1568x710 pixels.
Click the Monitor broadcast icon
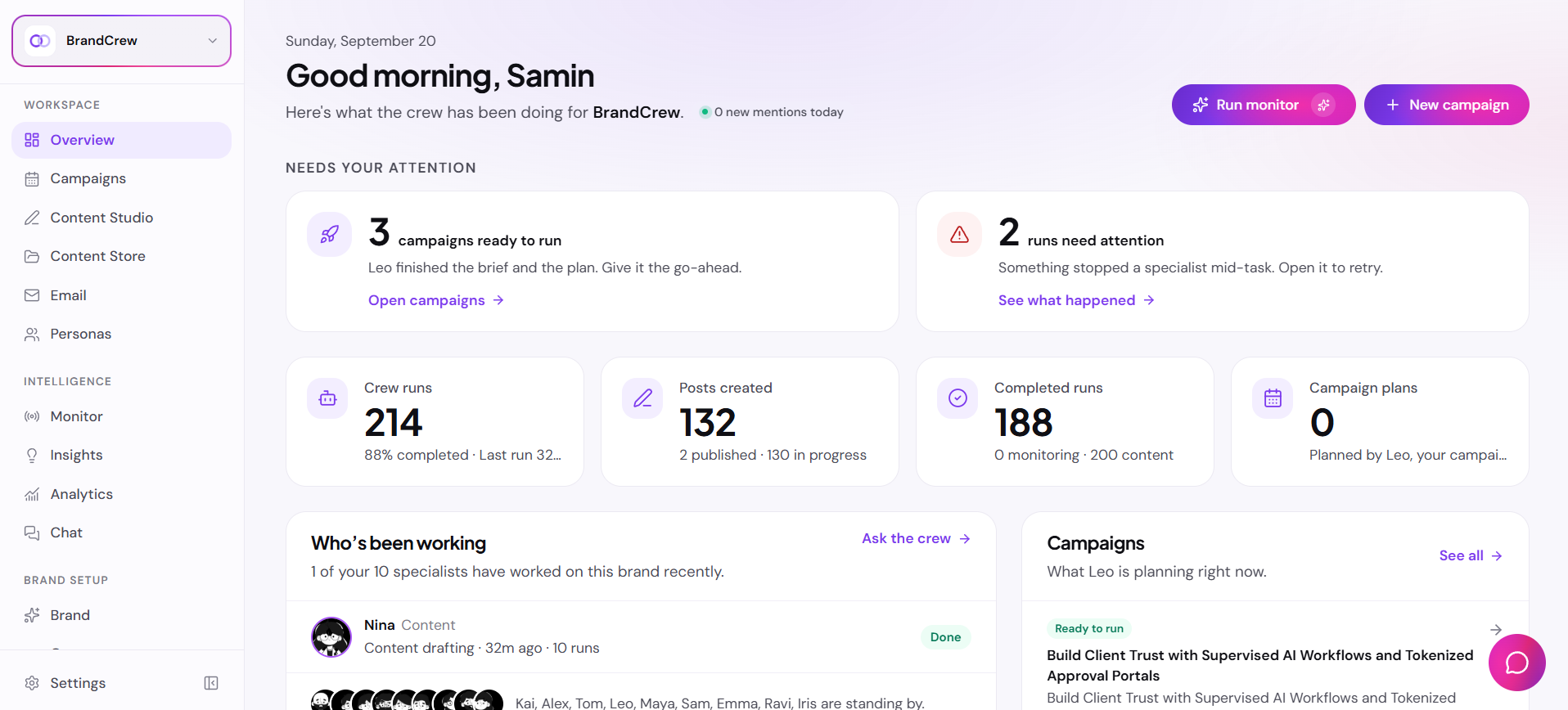tap(32, 416)
